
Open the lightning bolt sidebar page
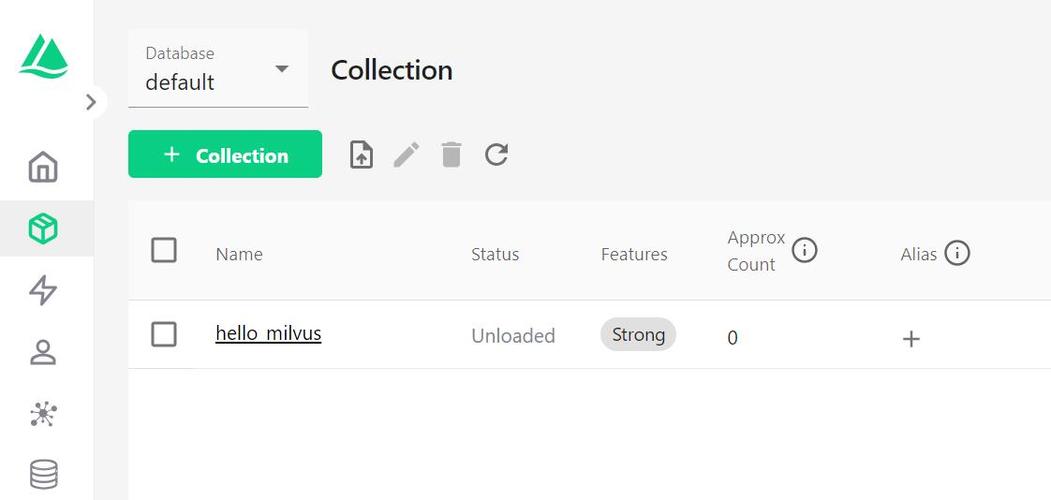tap(44, 291)
